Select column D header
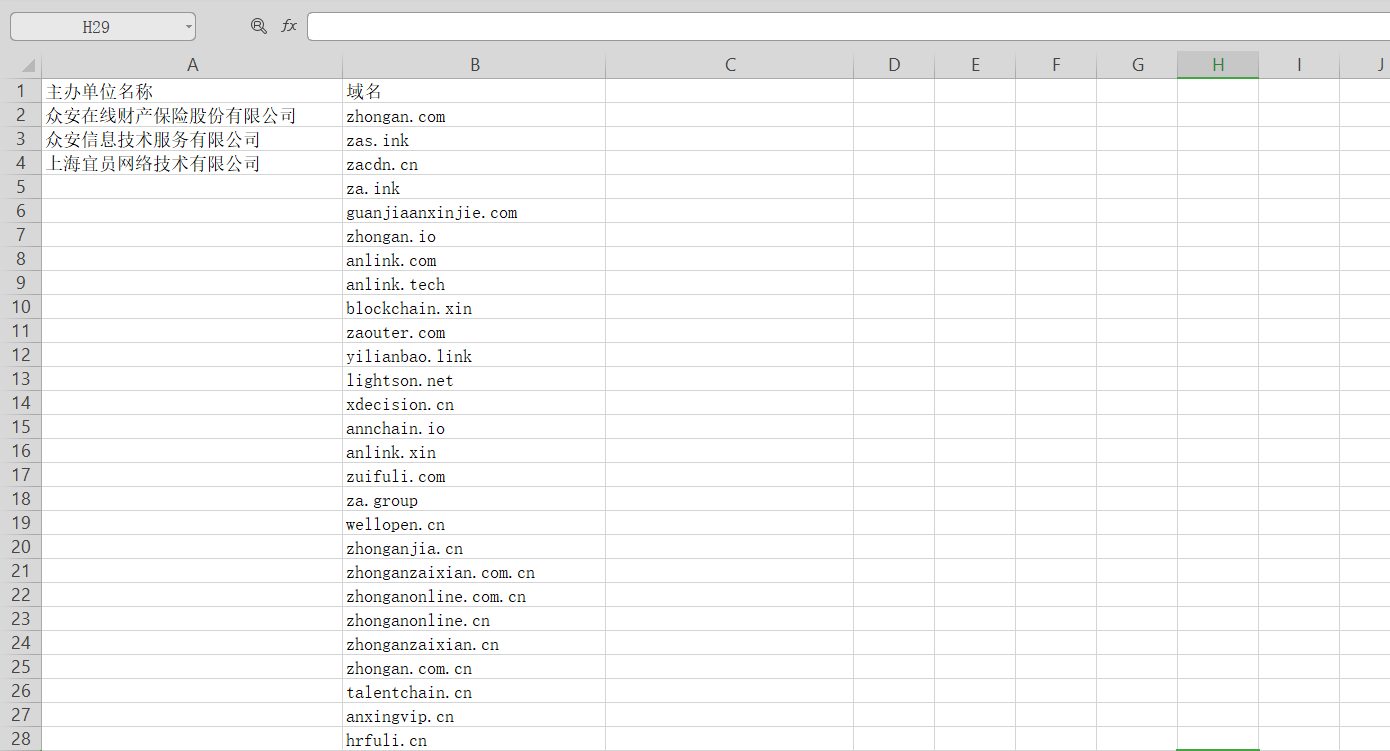Viewport: 1390px width, 751px height. (894, 65)
